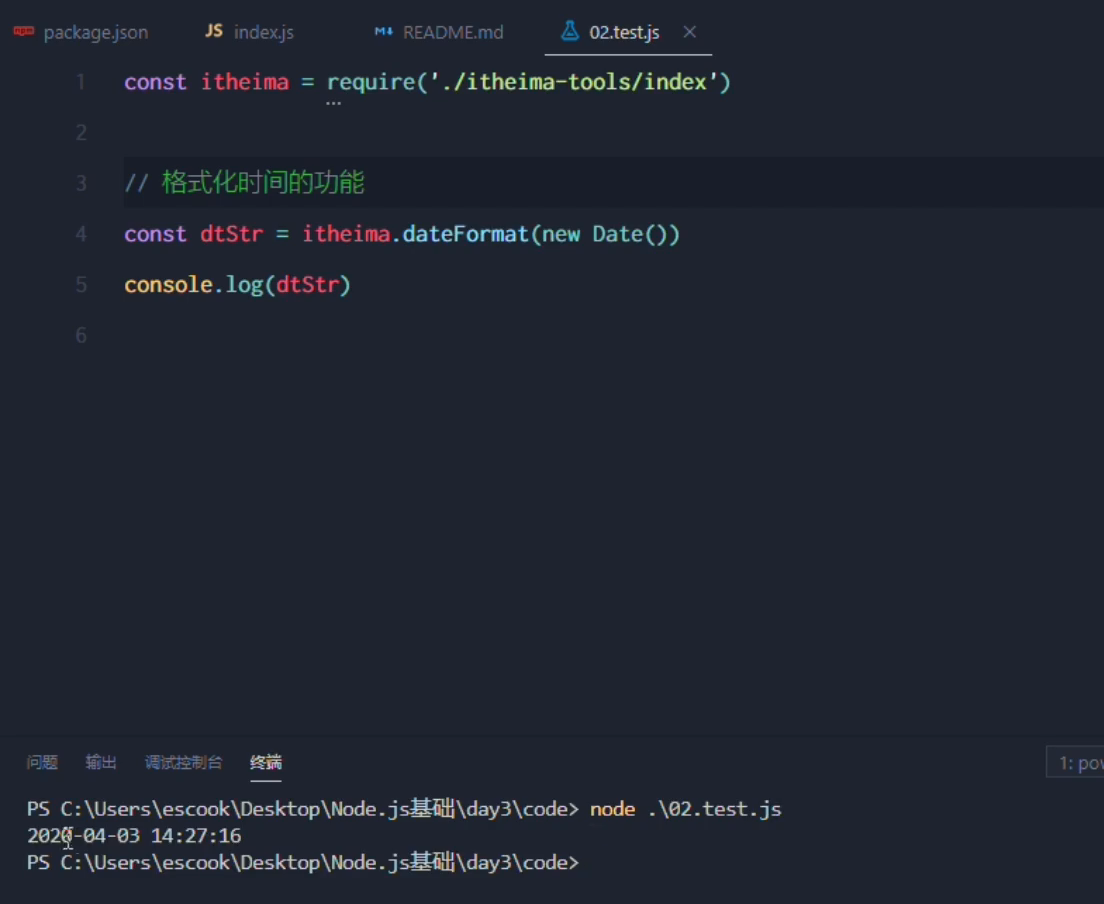Screen dimensions: 1104x904
Task: Close the 02.test.js tab
Action: (x=690, y=32)
